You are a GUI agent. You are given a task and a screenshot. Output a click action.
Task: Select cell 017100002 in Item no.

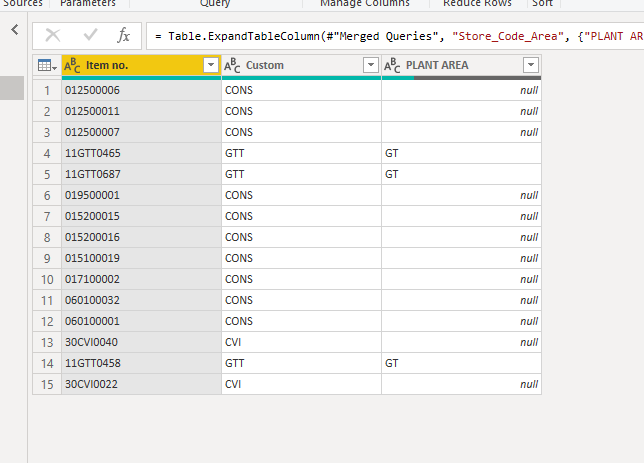pyautogui.click(x=141, y=279)
